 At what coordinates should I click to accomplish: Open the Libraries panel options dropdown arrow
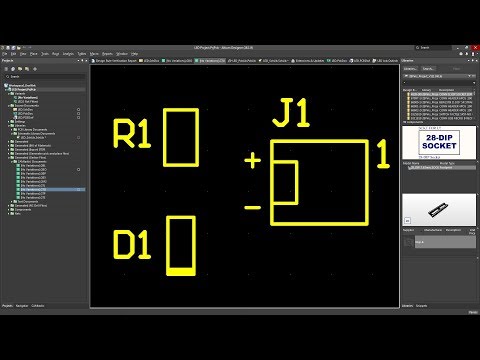coord(469,61)
